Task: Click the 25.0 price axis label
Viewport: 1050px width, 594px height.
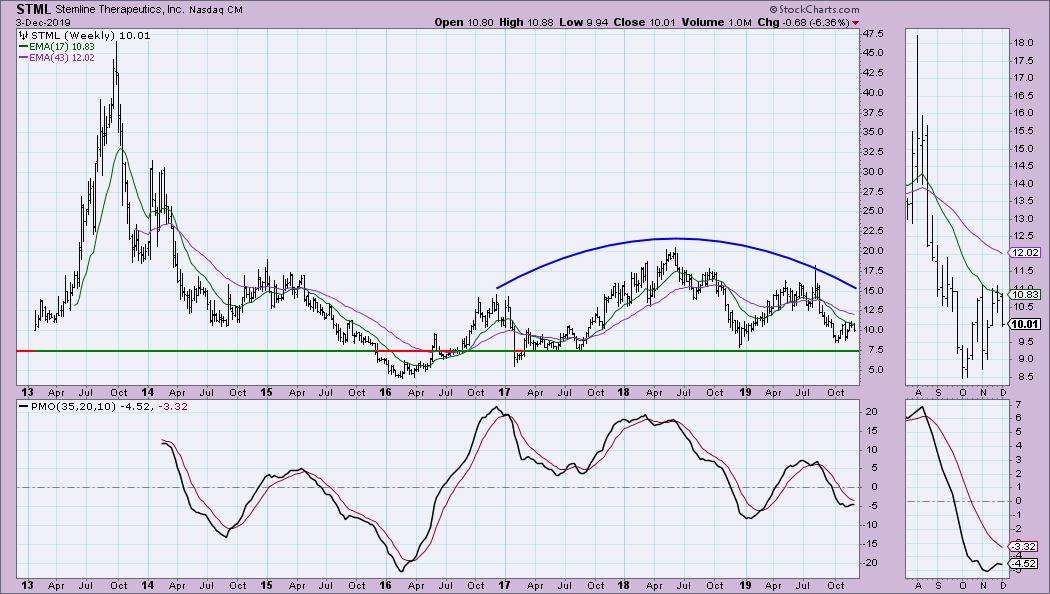Action: point(873,211)
